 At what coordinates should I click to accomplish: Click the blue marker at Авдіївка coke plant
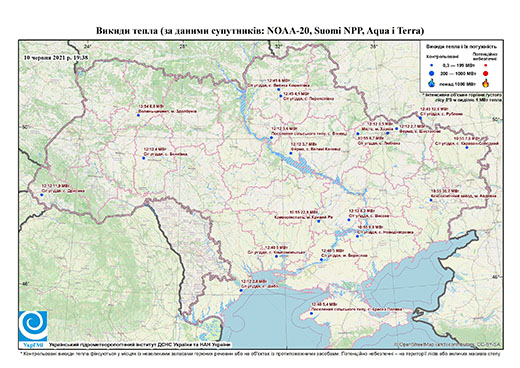tap(431, 200)
